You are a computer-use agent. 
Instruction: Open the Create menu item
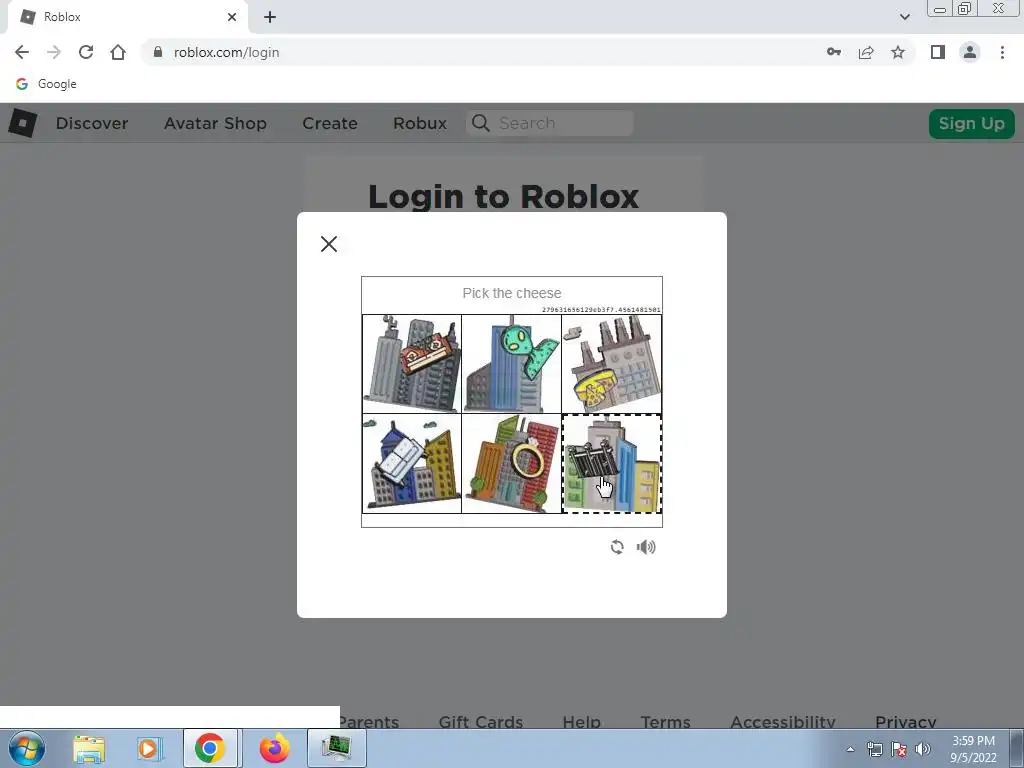pos(330,123)
